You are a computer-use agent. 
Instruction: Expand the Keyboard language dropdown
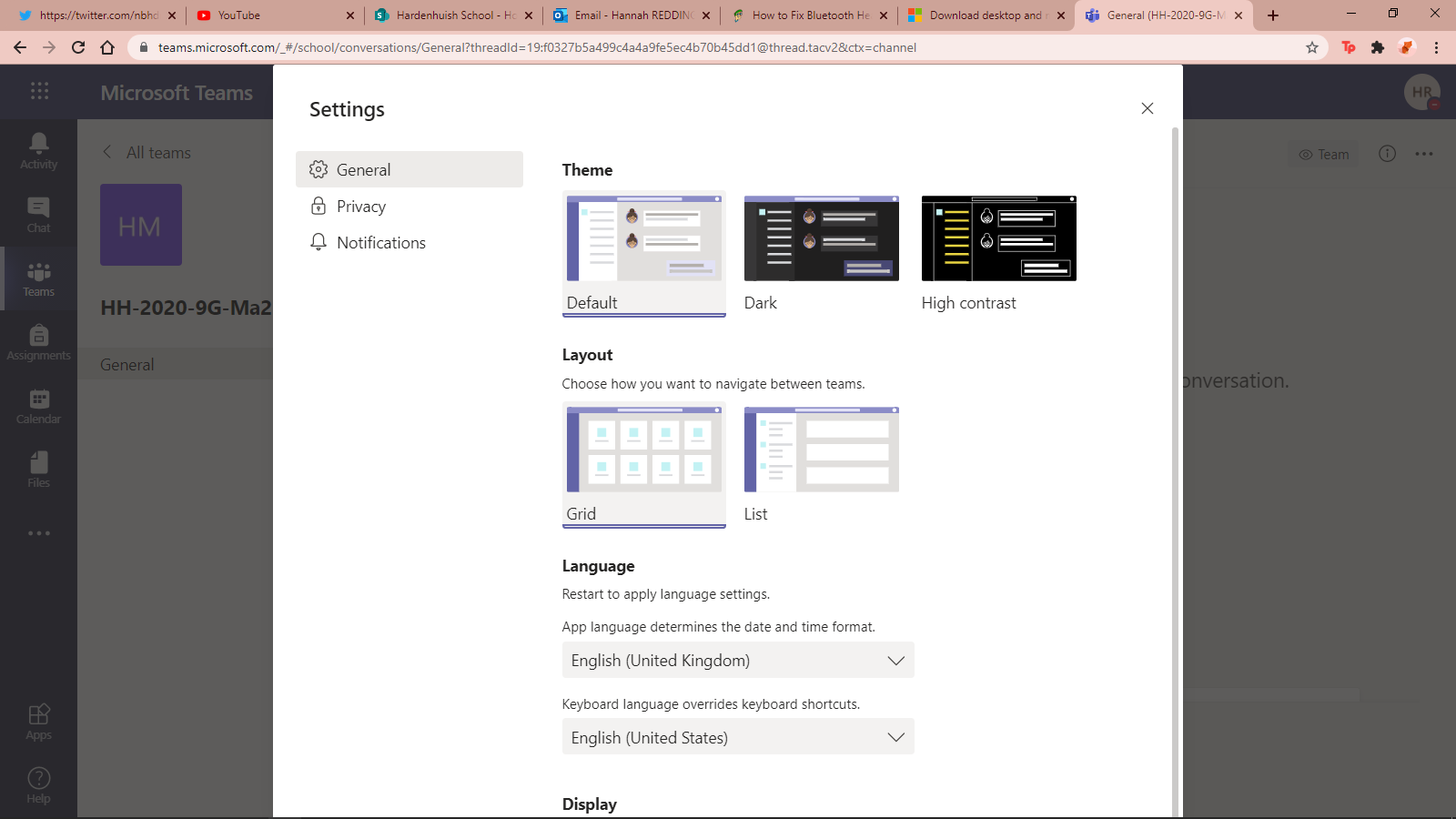[738, 737]
